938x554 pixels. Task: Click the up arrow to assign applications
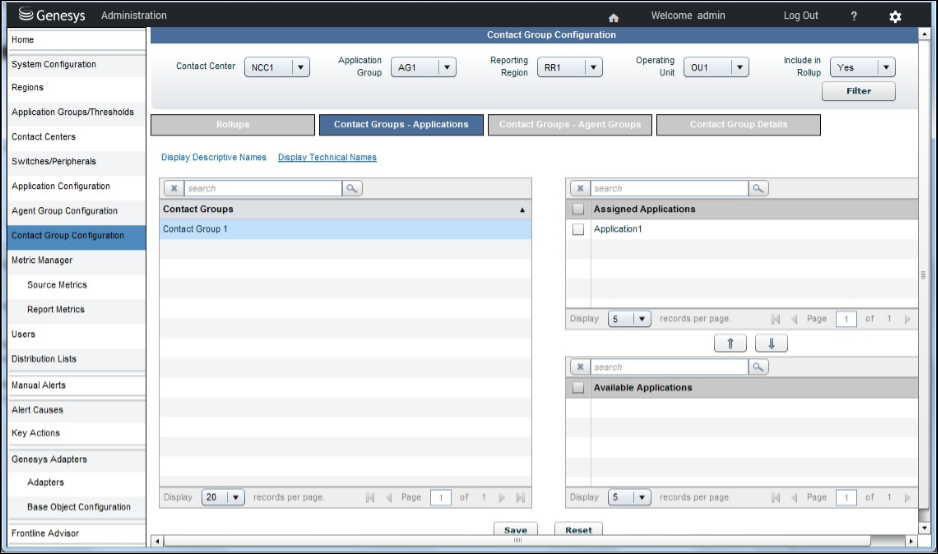click(730, 343)
